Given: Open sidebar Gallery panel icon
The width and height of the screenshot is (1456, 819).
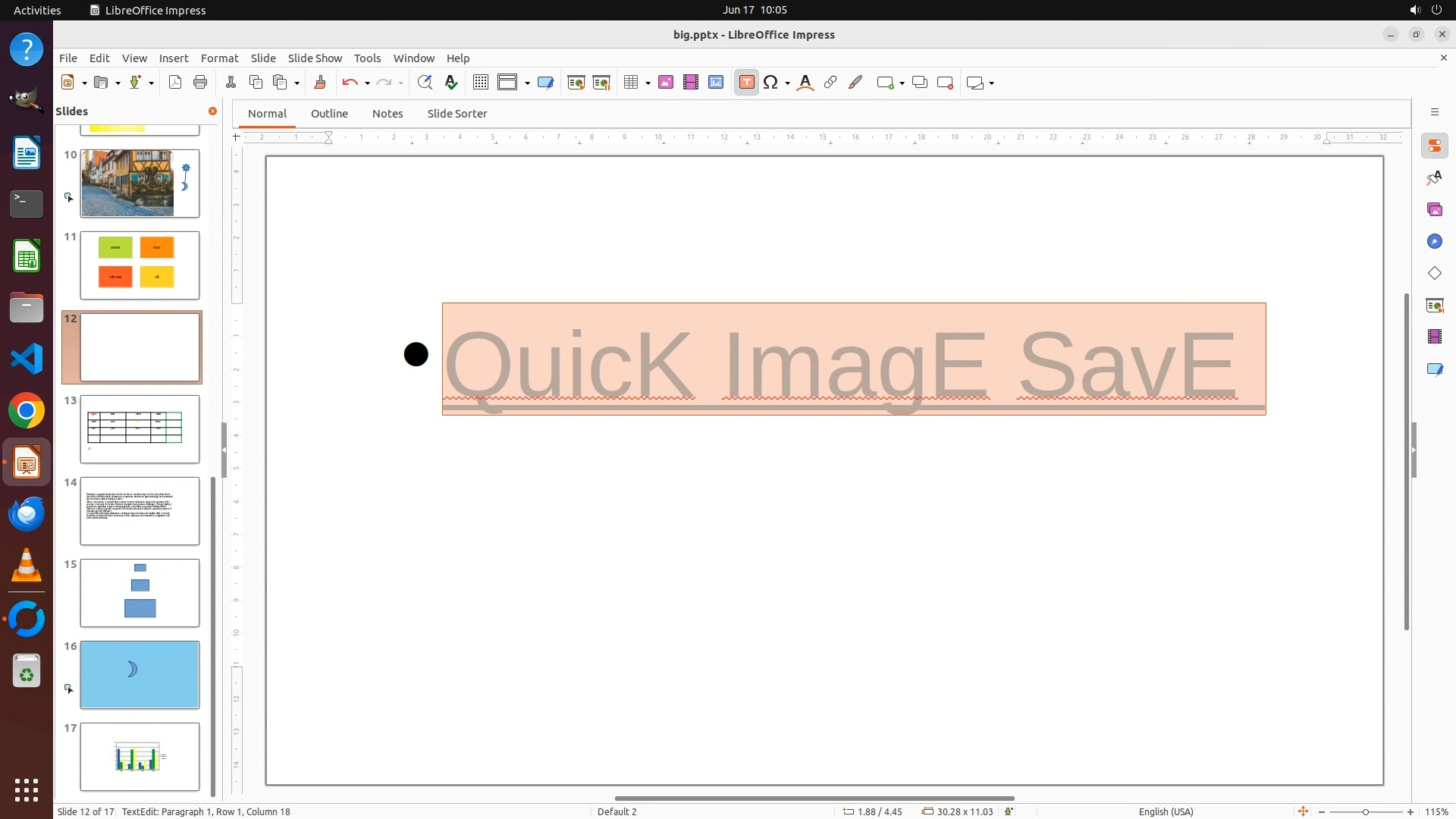Looking at the screenshot, I should [x=1434, y=209].
